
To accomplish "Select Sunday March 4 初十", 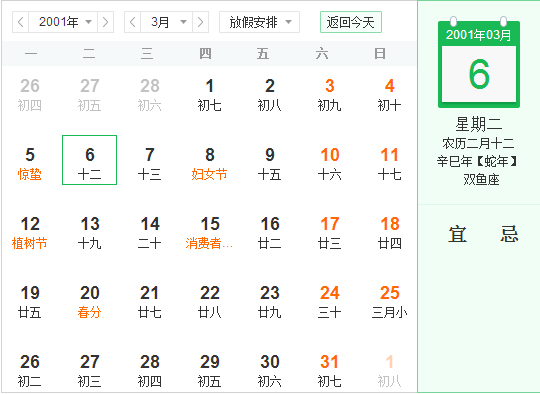I will point(390,95).
